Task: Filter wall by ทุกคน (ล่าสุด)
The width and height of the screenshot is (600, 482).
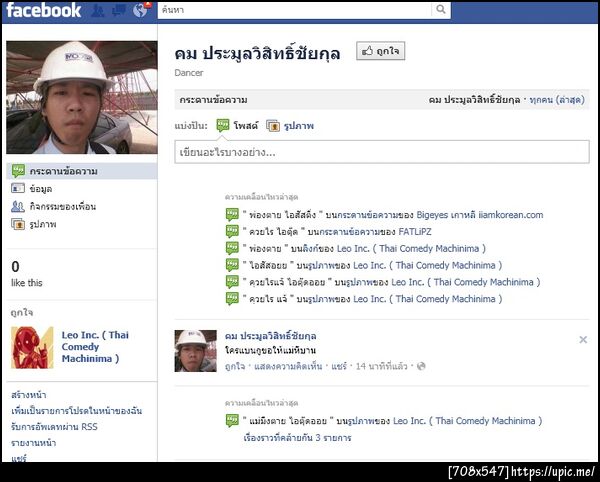Action: click(x=557, y=100)
